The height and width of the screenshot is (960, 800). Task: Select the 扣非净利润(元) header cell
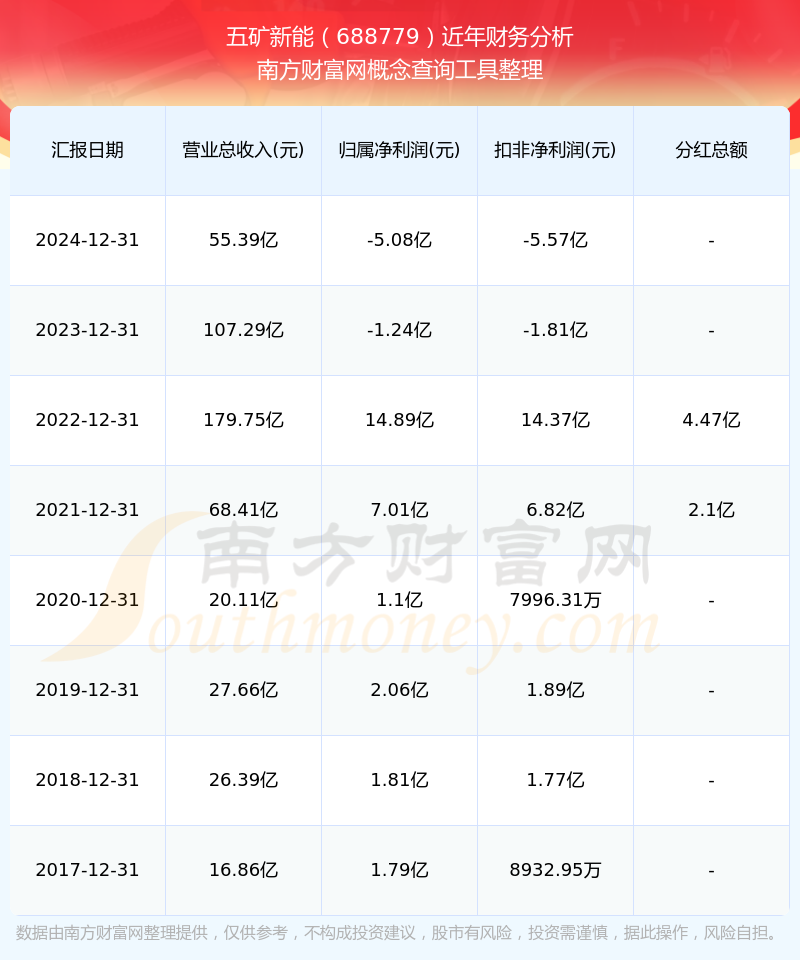(555, 150)
